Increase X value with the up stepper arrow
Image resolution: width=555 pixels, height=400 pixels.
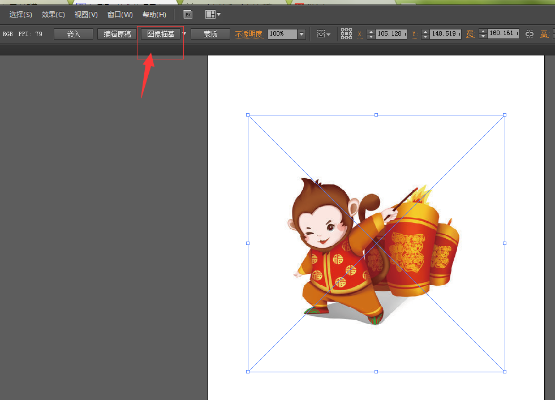point(371,32)
